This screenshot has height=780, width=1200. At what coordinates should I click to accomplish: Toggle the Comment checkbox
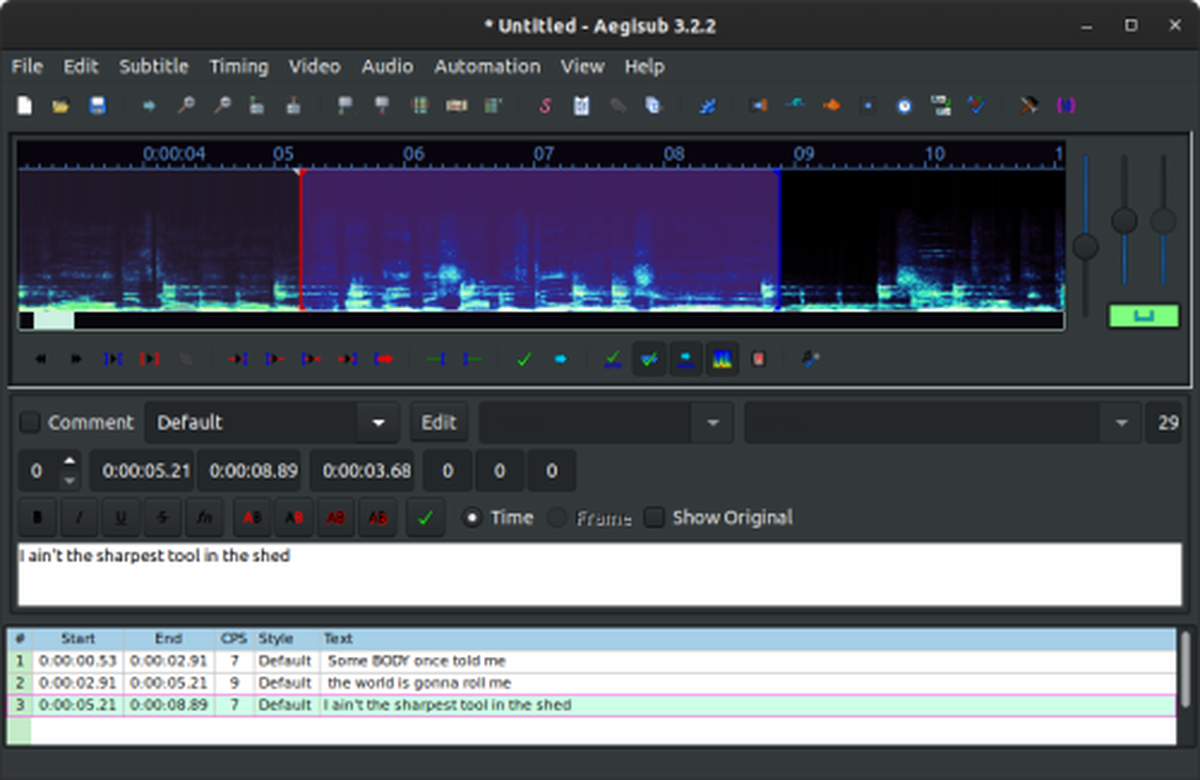pyautogui.click(x=31, y=422)
